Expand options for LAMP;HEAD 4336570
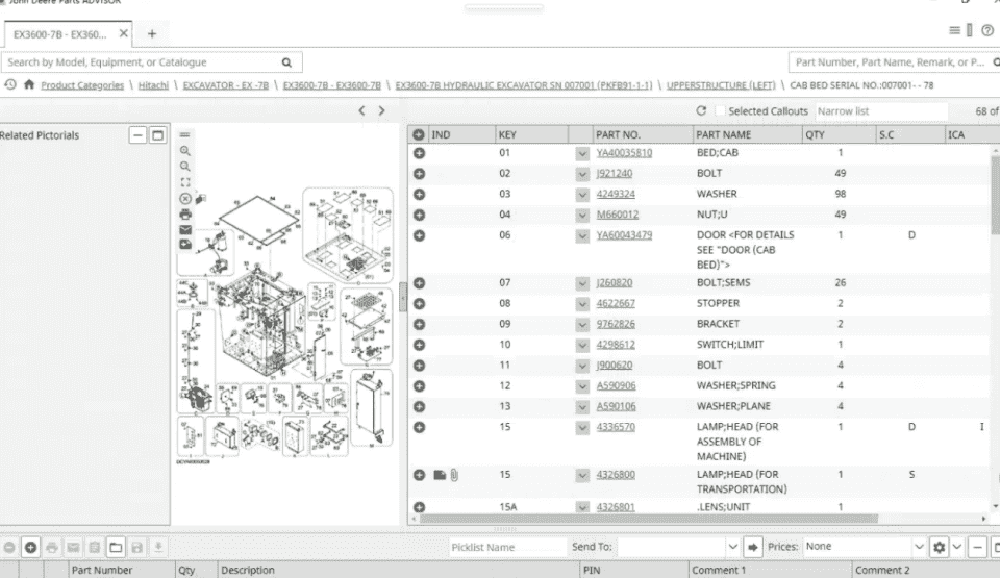The image size is (1000, 578). [582, 427]
